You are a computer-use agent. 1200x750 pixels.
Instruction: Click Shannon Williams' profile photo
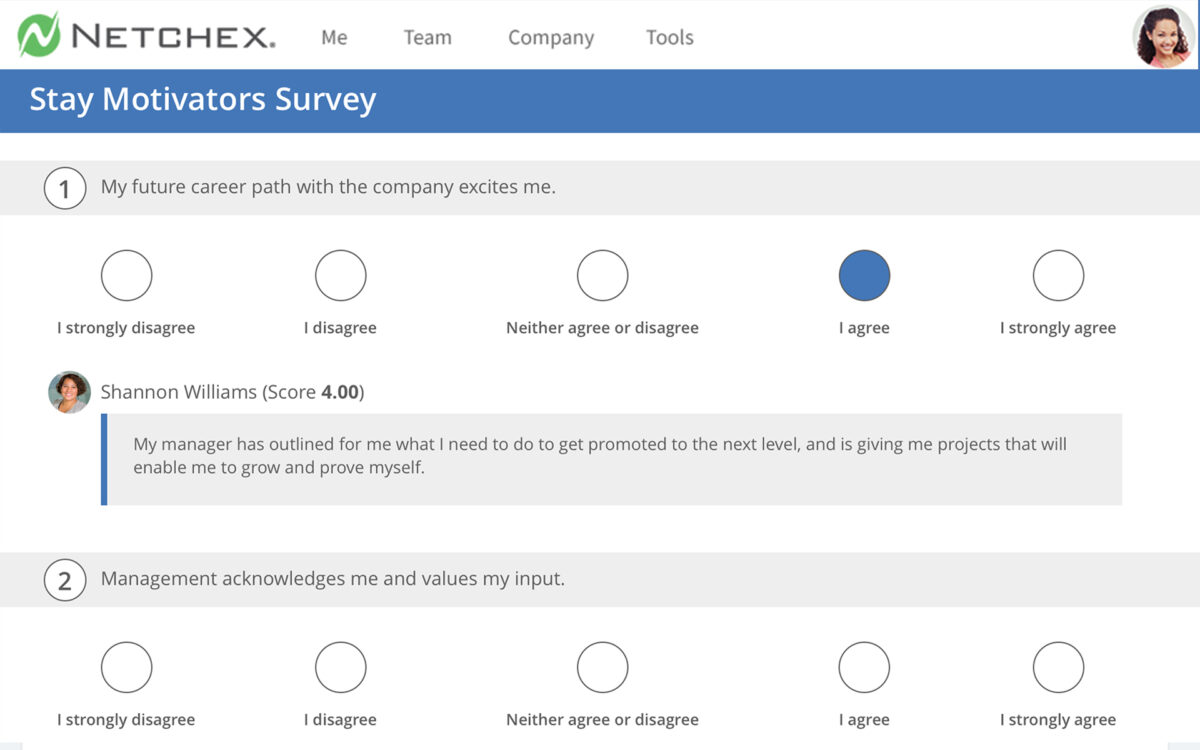(x=70, y=392)
